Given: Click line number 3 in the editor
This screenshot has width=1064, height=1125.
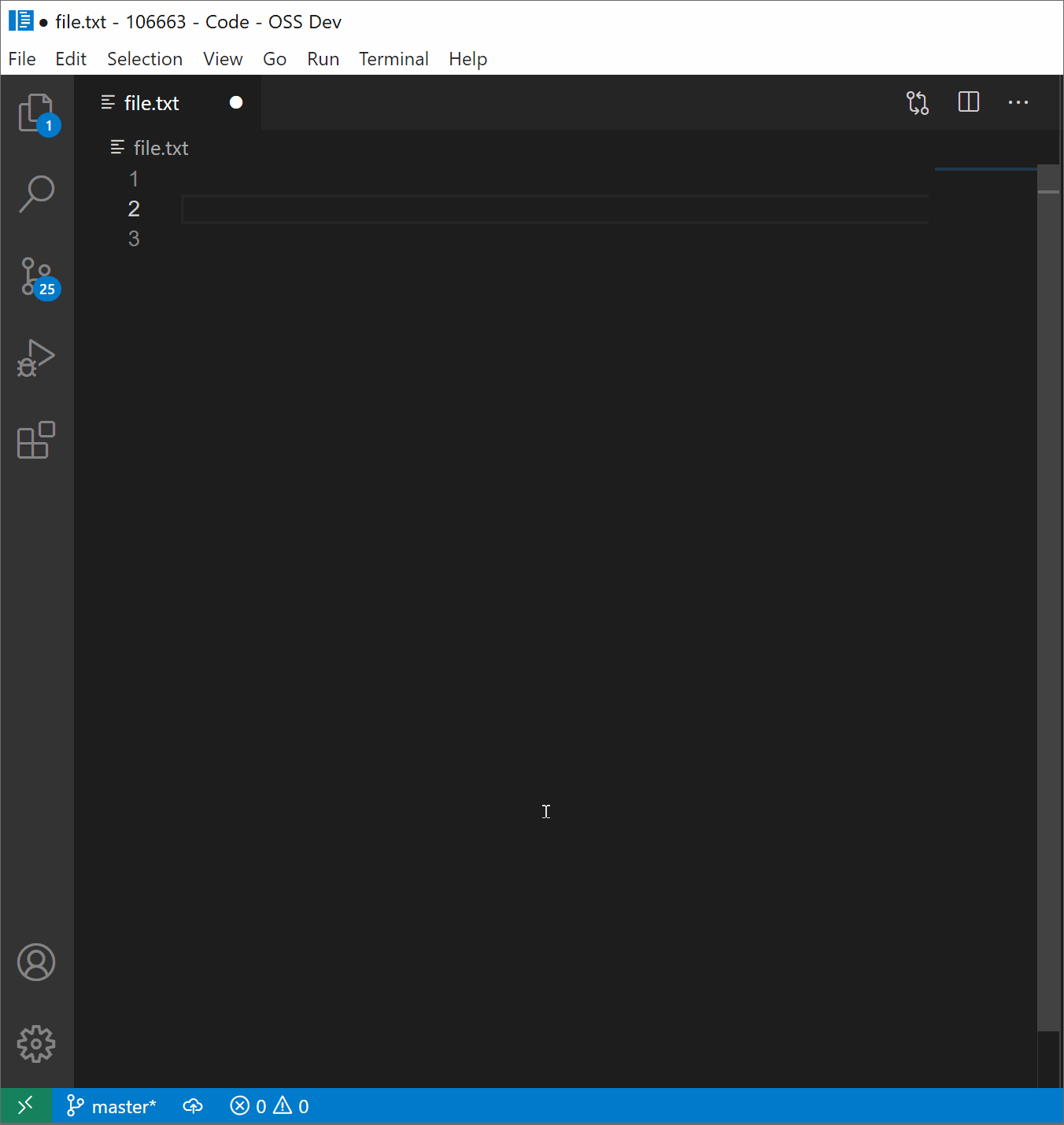Looking at the screenshot, I should (133, 238).
